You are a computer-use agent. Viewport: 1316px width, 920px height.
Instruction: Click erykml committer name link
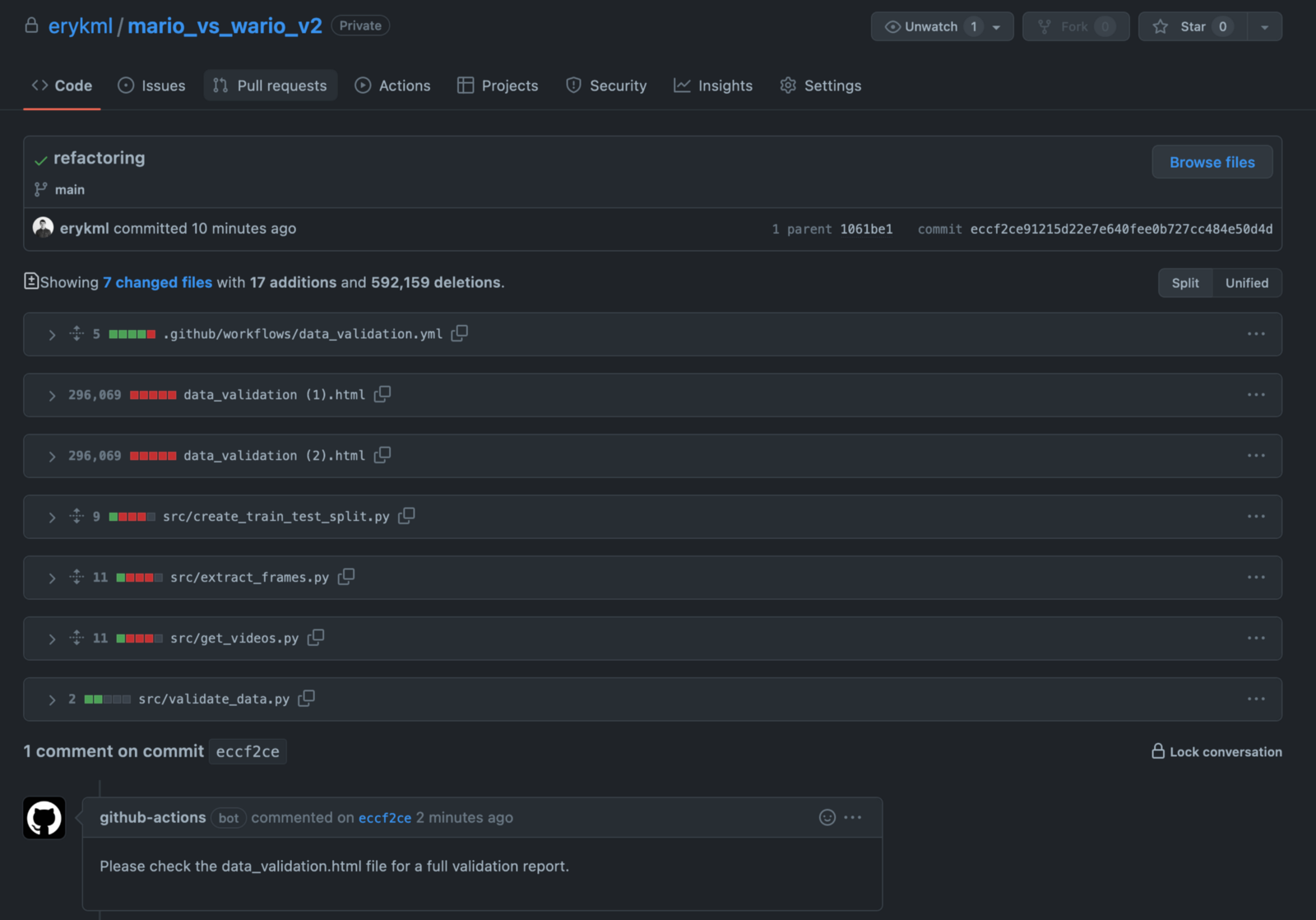tap(84, 229)
